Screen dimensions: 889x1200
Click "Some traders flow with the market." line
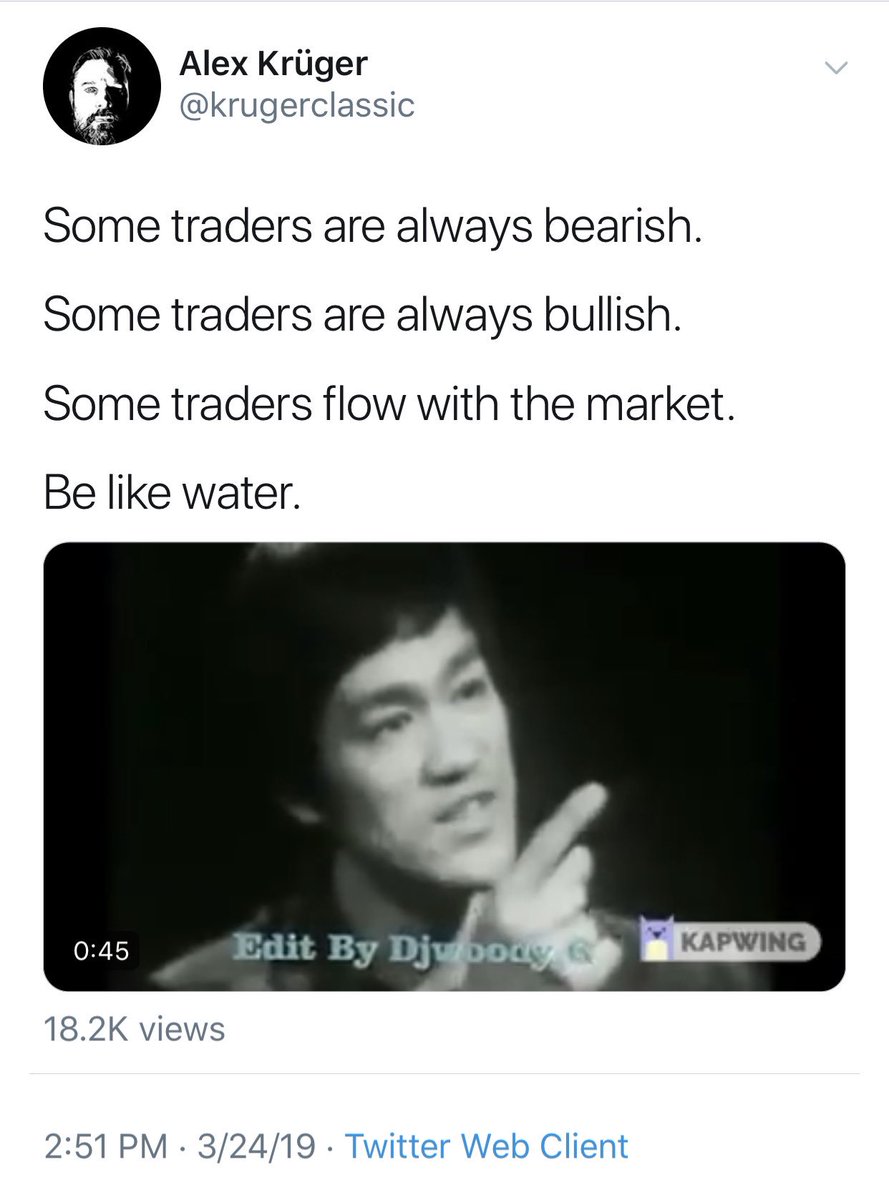[x=390, y=406]
